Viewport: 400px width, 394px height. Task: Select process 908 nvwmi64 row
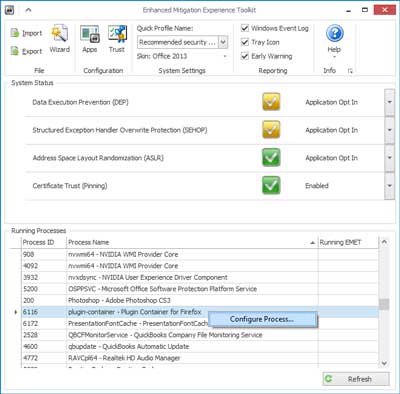pyautogui.click(x=200, y=254)
